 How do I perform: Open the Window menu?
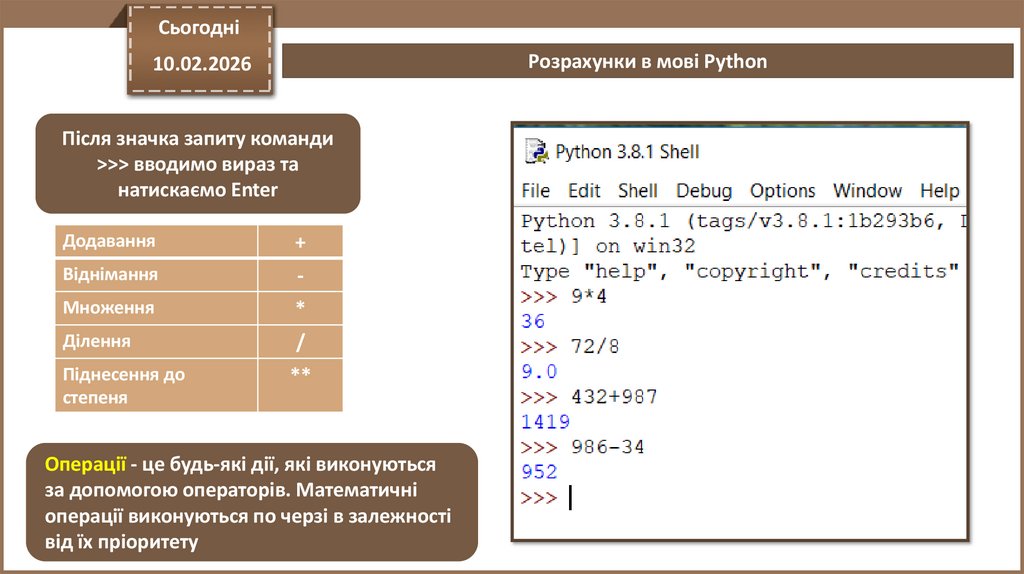point(868,191)
